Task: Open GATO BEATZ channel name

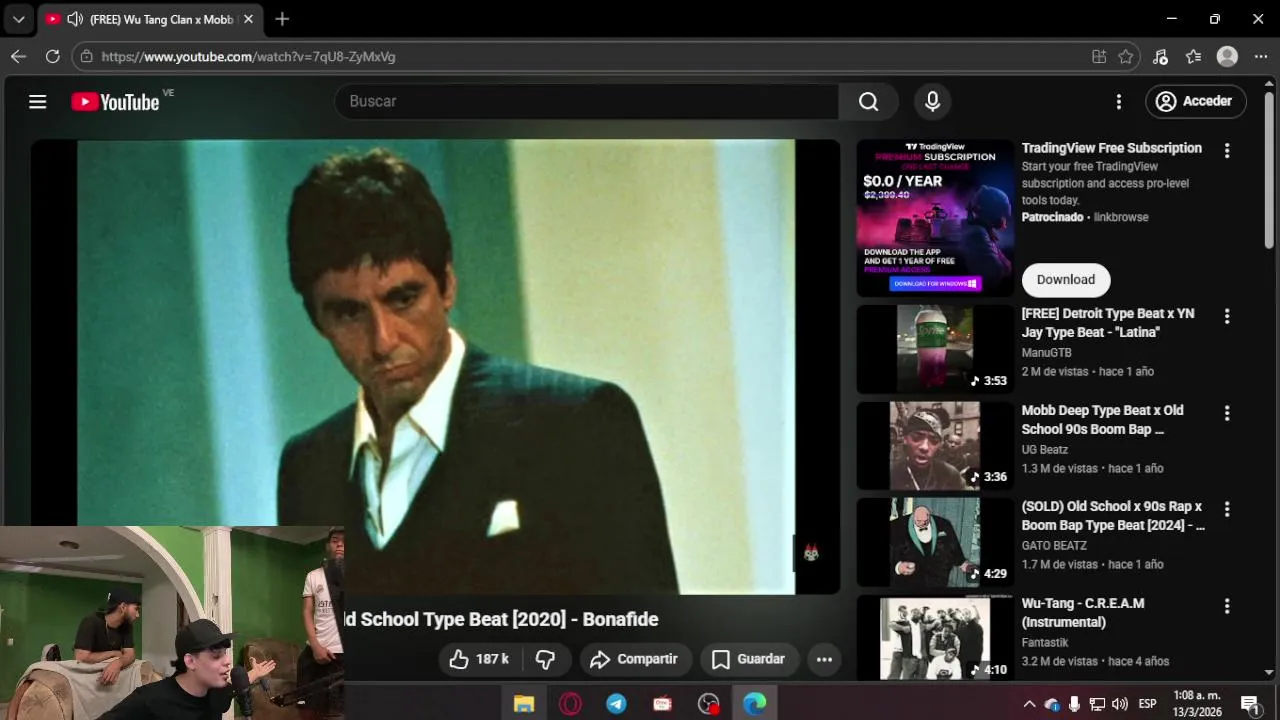Action: 1054,546
